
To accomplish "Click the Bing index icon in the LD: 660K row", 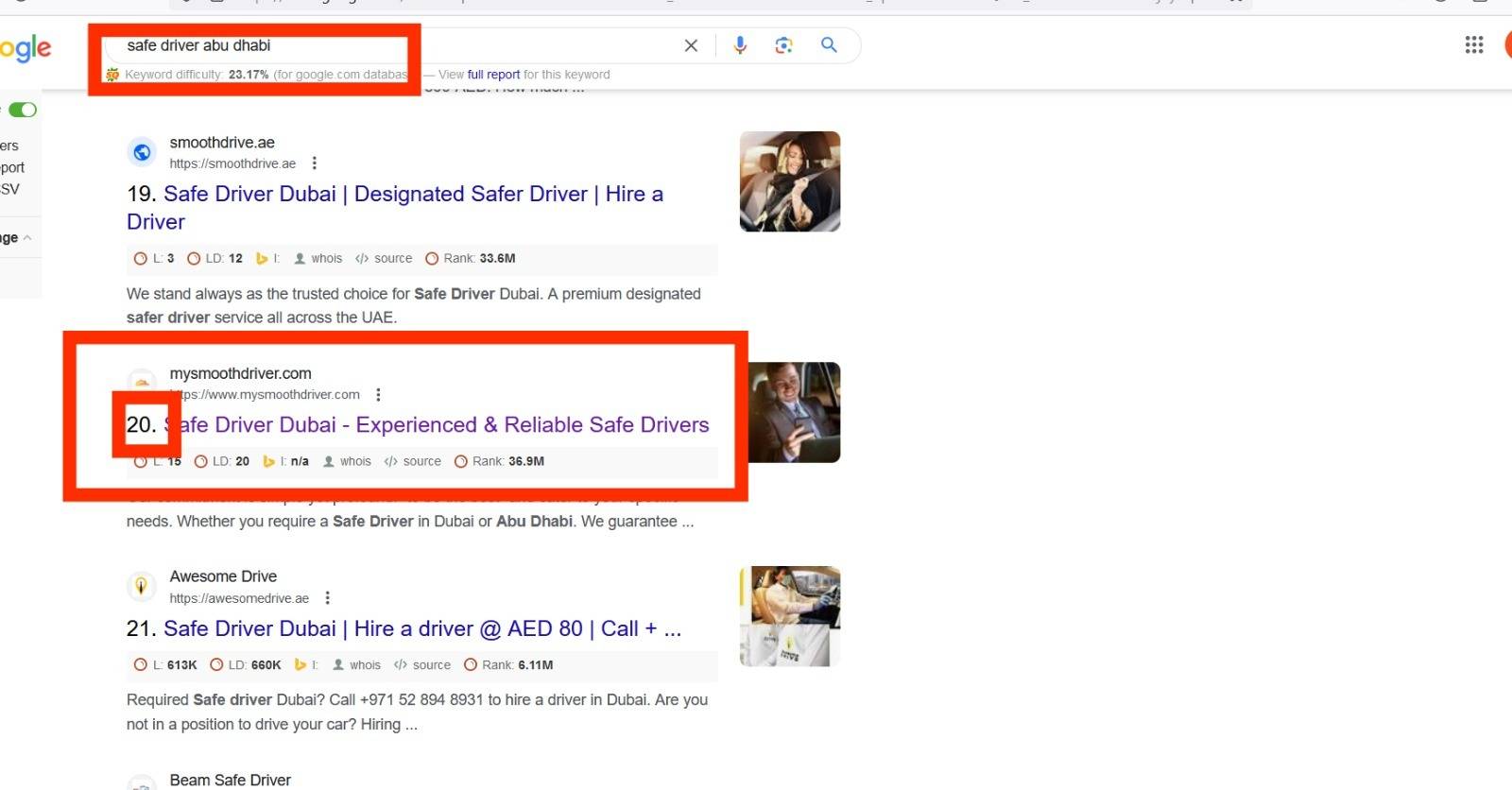I will (300, 665).
